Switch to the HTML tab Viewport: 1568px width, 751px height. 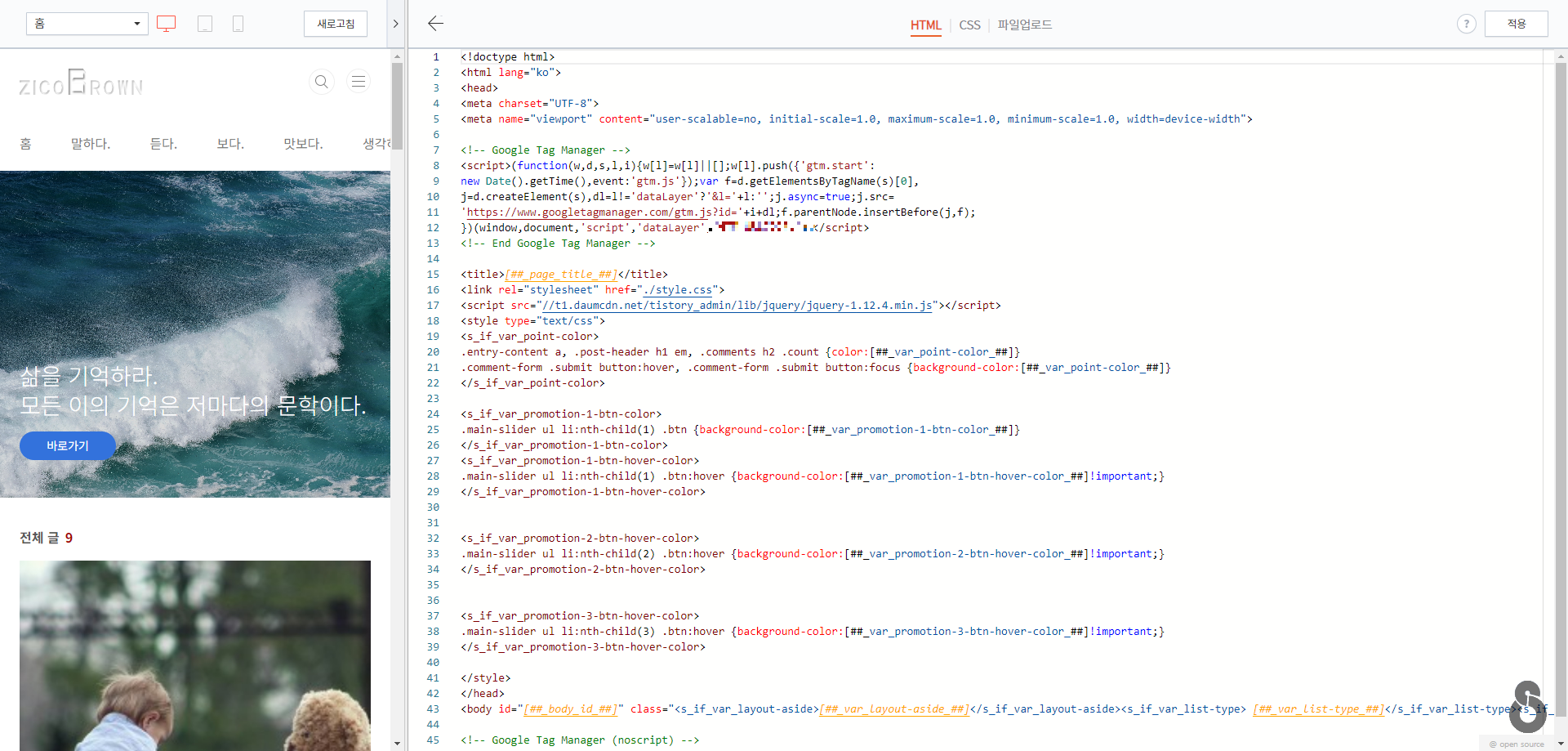[926, 25]
